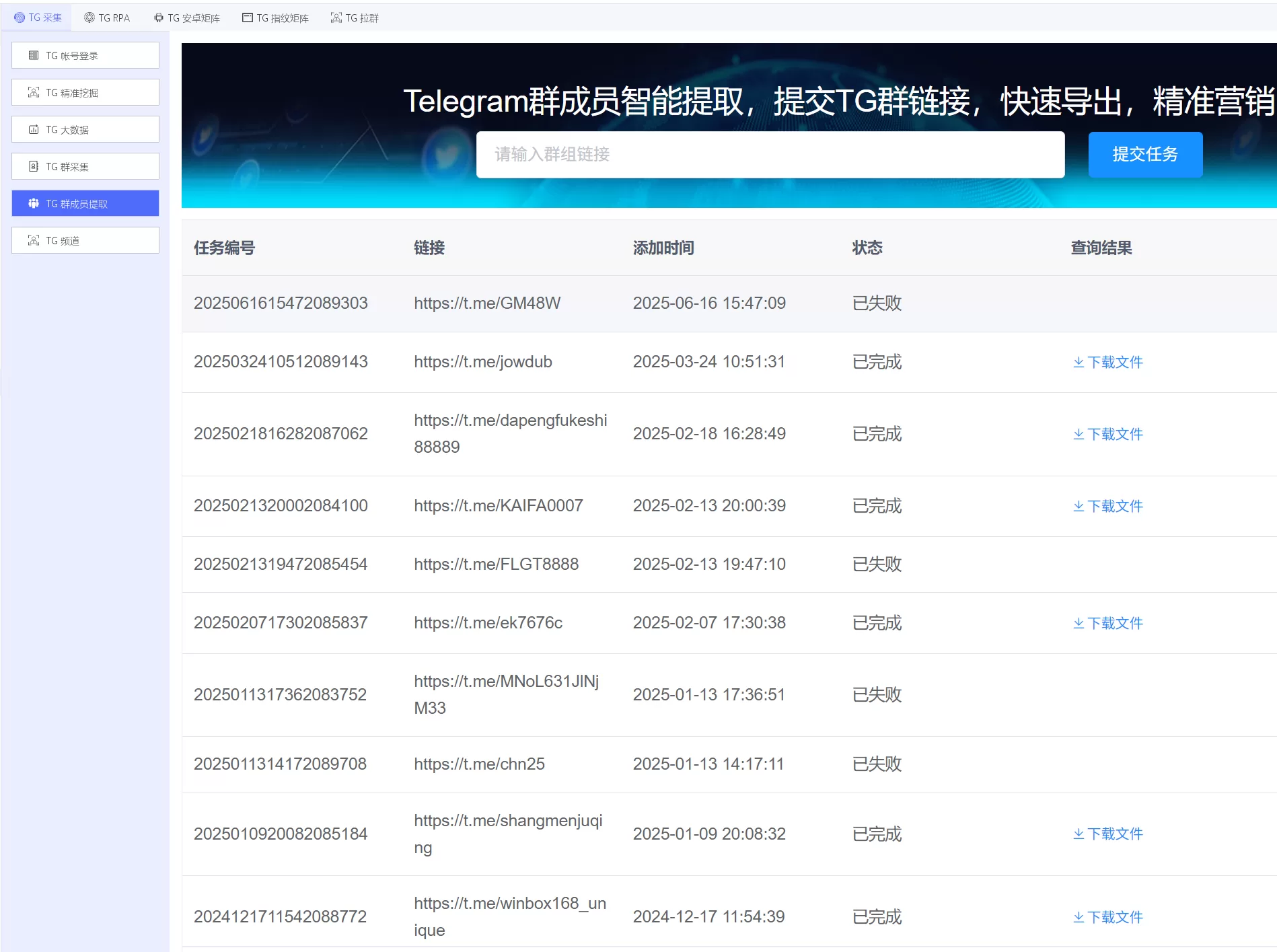Click link https://t.me/GM48W

[x=487, y=303]
